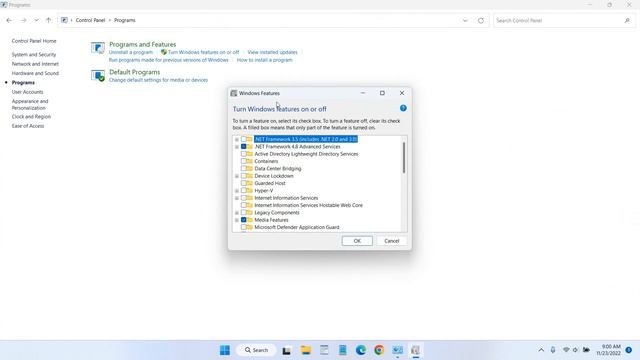Open recent locations dropdown arrow

pyautogui.click(x=36, y=20)
